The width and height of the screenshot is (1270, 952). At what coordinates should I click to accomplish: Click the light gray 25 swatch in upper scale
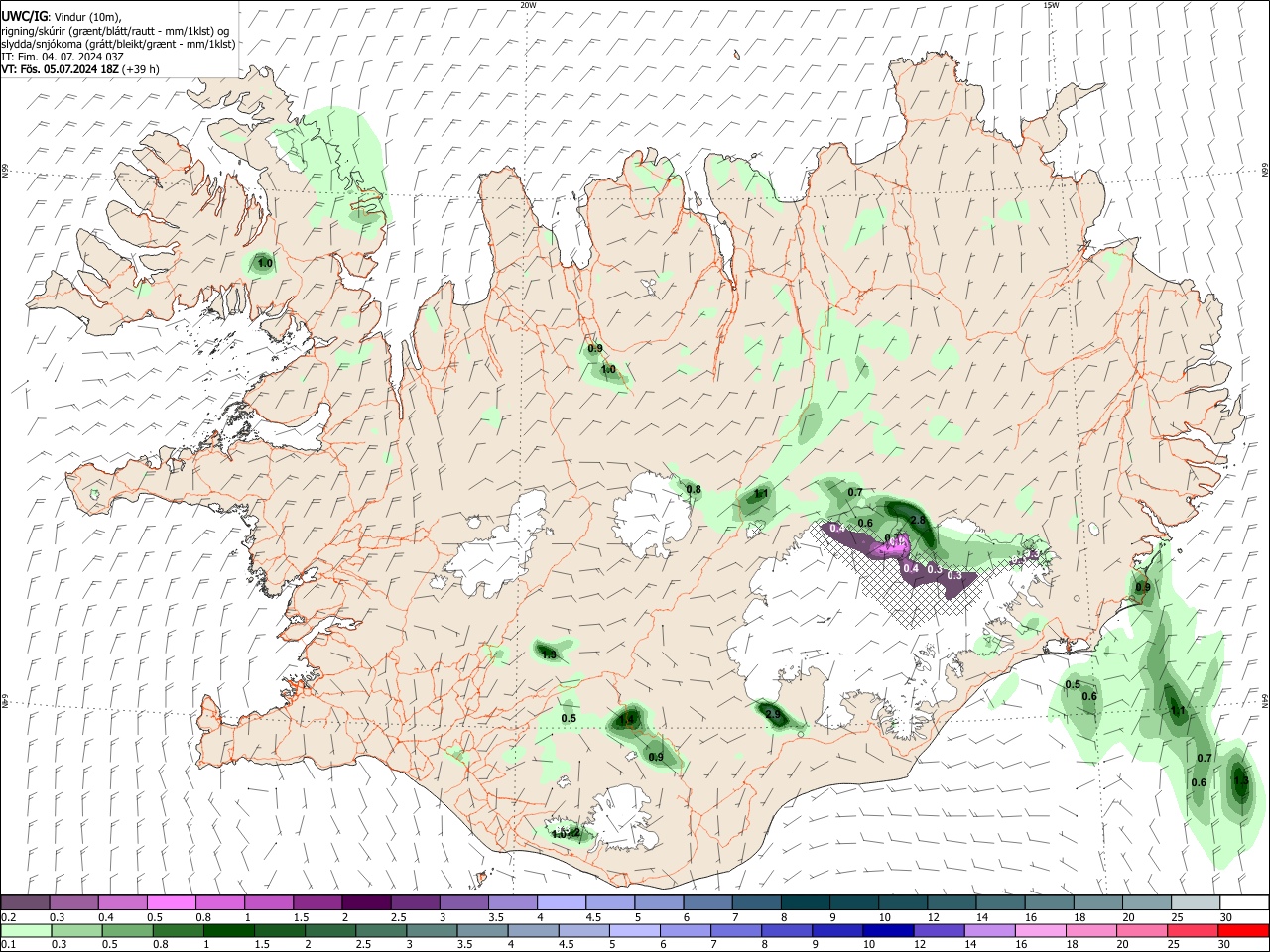(1196, 902)
